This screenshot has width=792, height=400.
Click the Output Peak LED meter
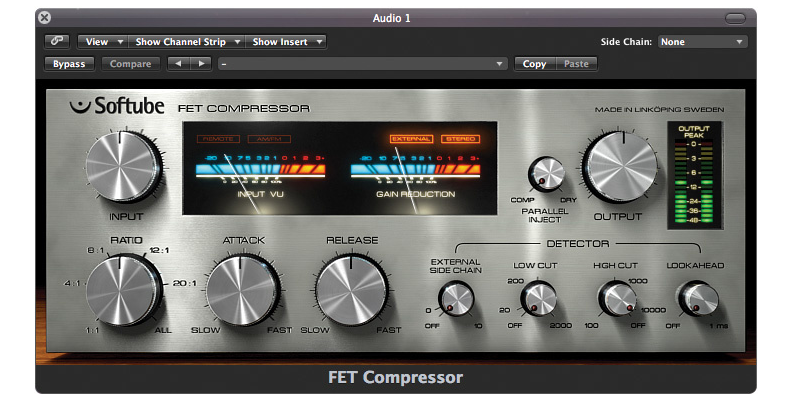coord(694,175)
